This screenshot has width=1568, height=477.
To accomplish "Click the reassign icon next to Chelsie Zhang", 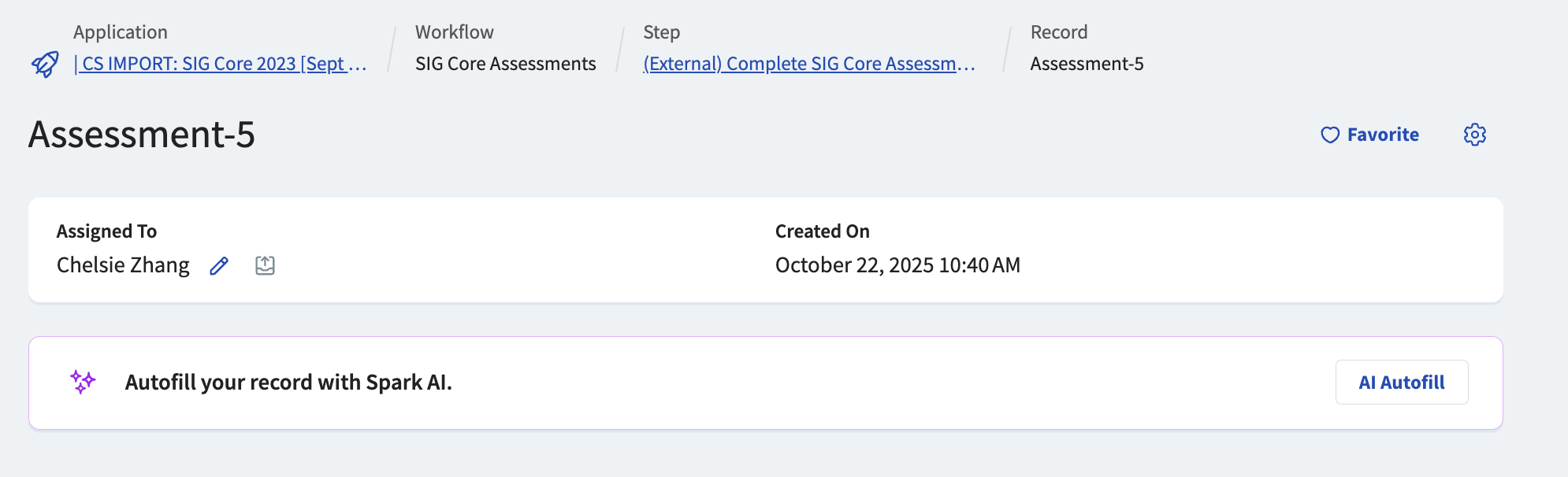I will (266, 266).
